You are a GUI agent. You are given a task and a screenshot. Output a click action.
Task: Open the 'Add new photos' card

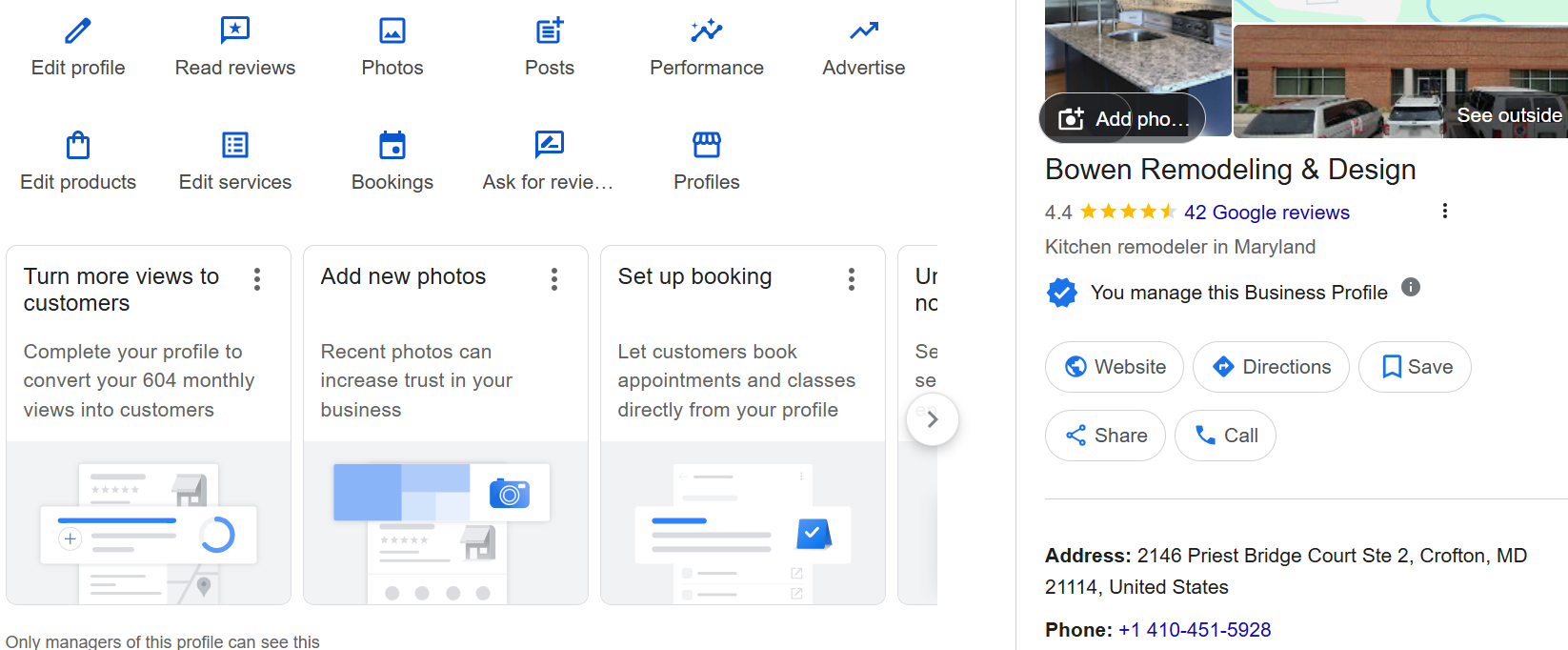[446, 425]
